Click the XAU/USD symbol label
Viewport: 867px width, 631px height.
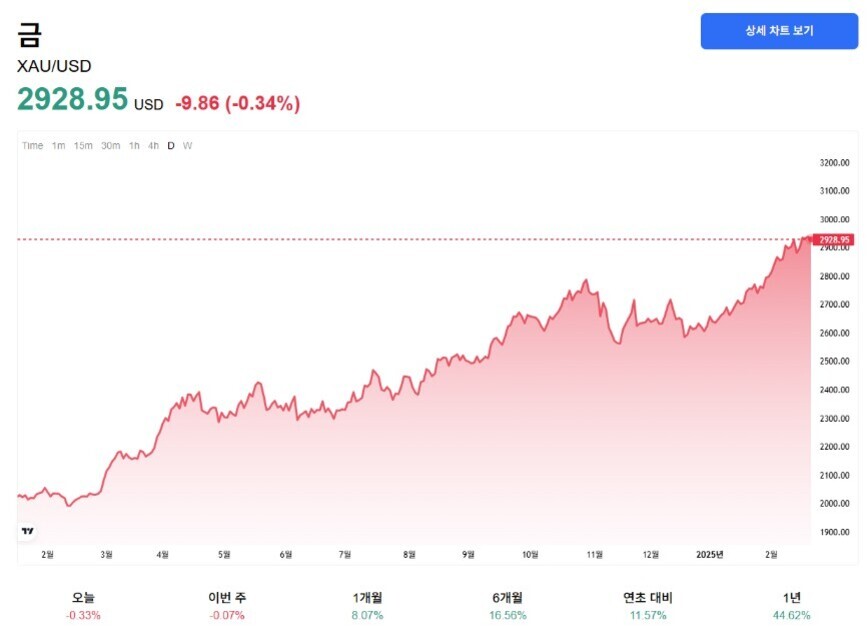[52, 67]
